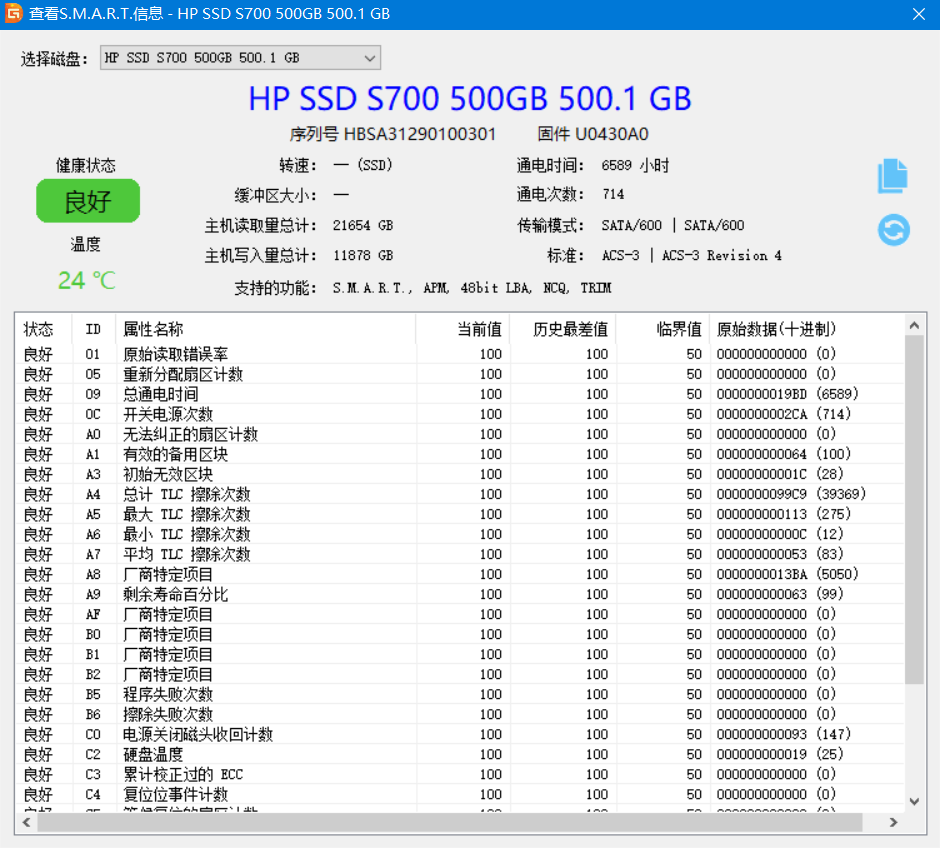940x848 pixels.
Task: Click the ID B1 vendor-specific row
Action: click(460, 654)
